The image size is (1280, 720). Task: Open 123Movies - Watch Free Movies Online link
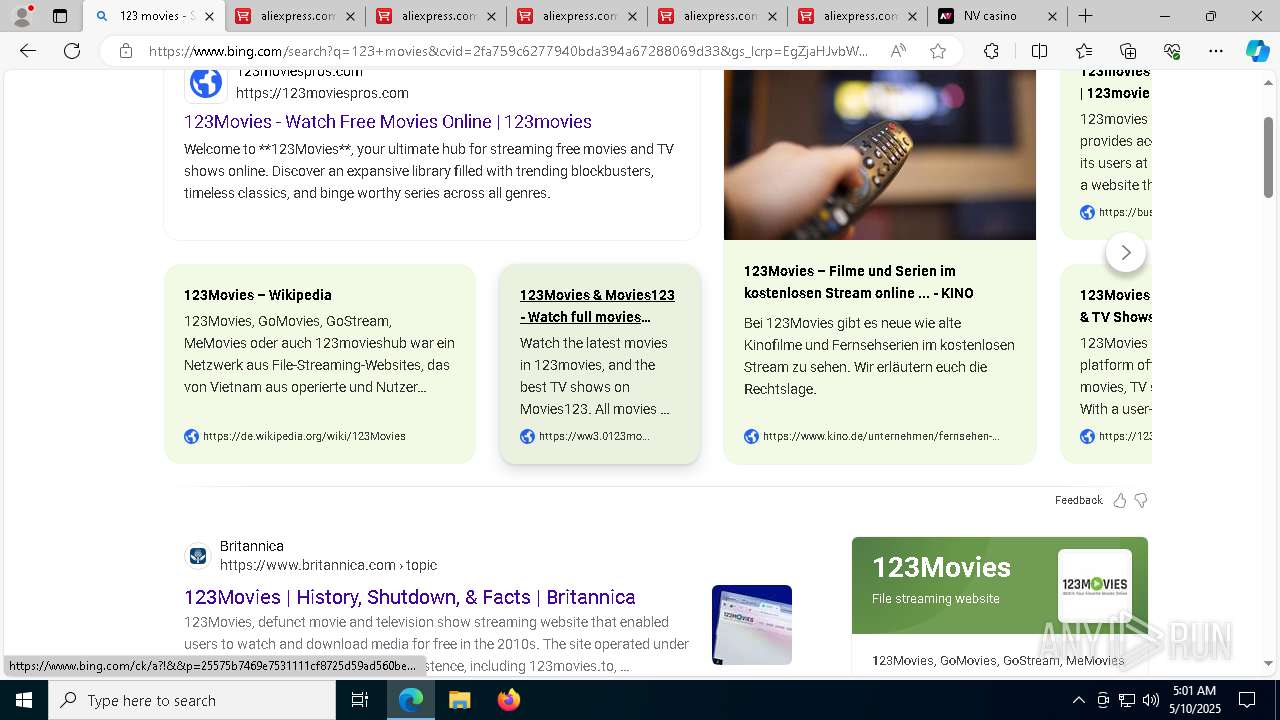tap(388, 122)
